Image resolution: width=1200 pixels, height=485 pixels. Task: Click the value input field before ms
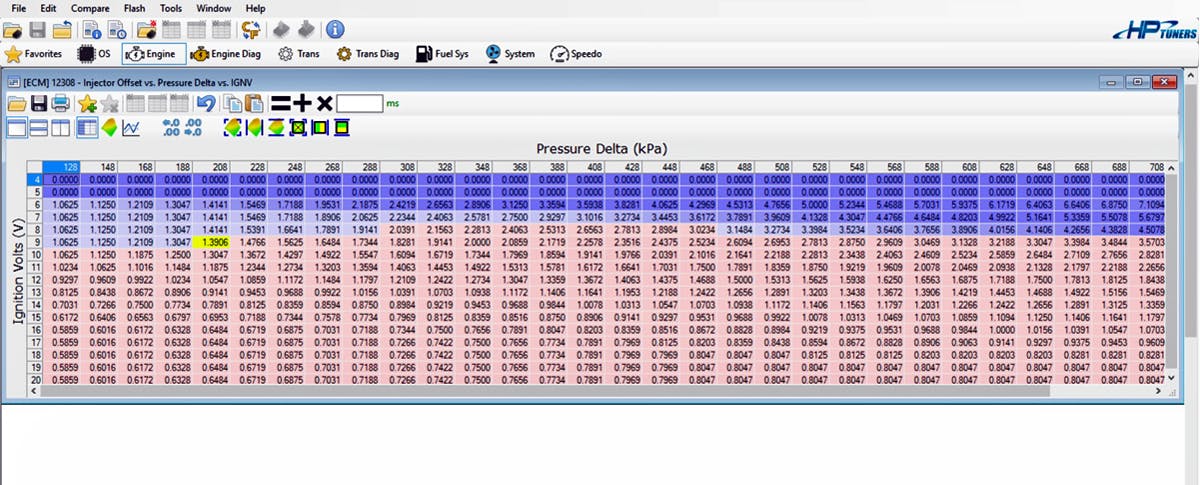(359, 103)
